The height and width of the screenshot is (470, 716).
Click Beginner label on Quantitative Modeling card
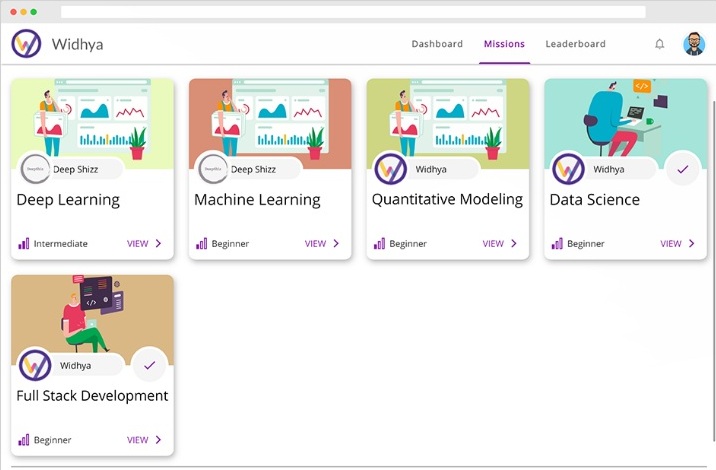[408, 244]
